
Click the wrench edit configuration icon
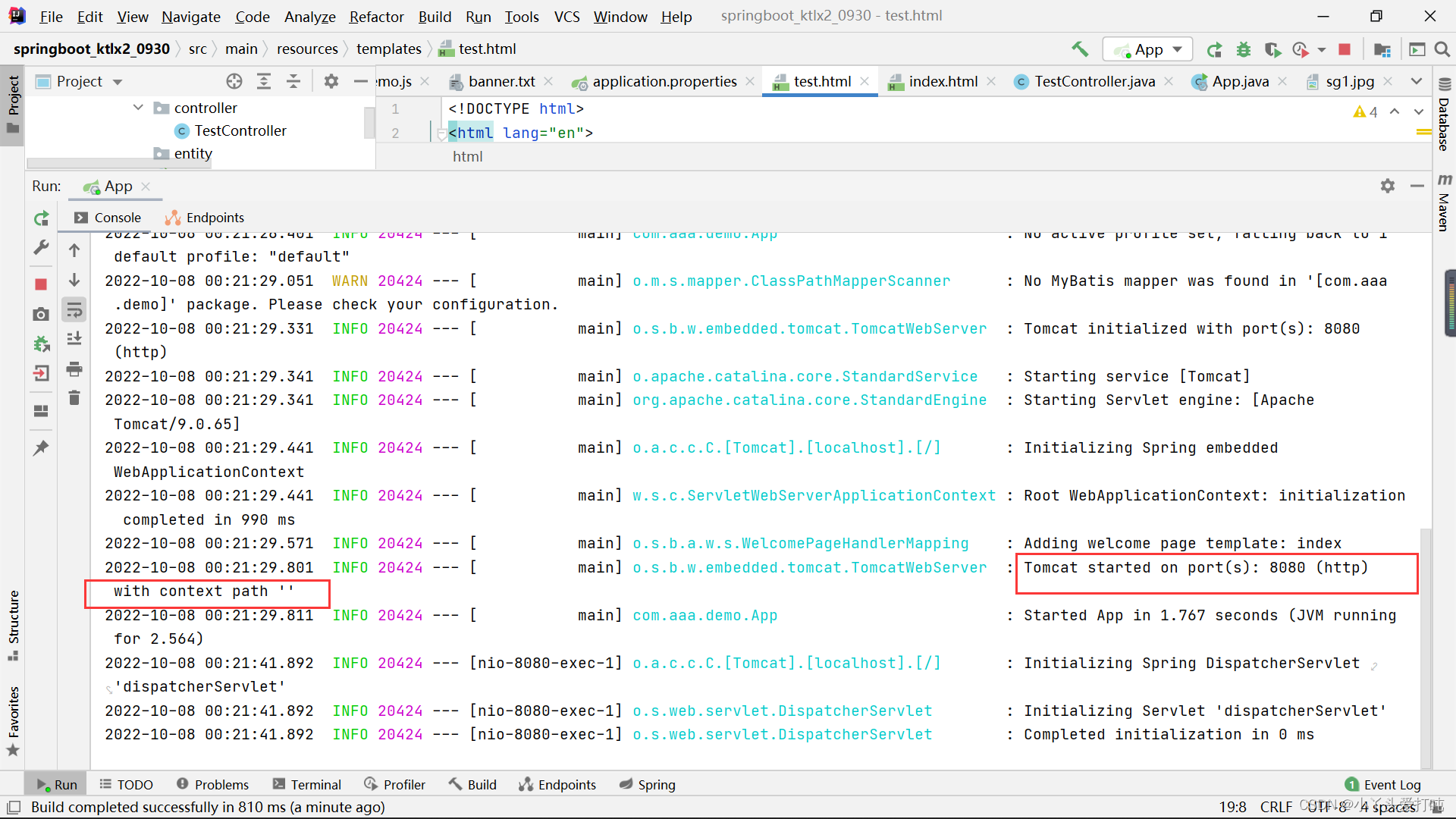tap(42, 248)
